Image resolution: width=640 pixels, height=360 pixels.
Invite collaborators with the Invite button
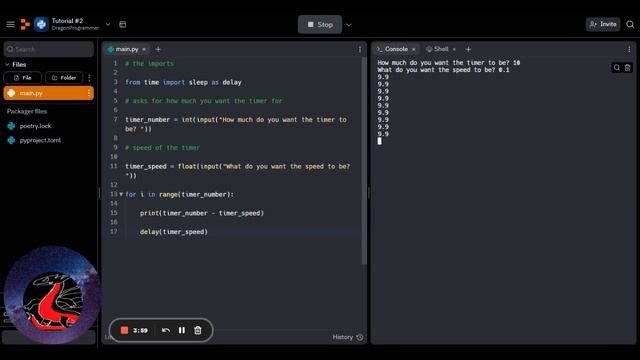click(603, 24)
